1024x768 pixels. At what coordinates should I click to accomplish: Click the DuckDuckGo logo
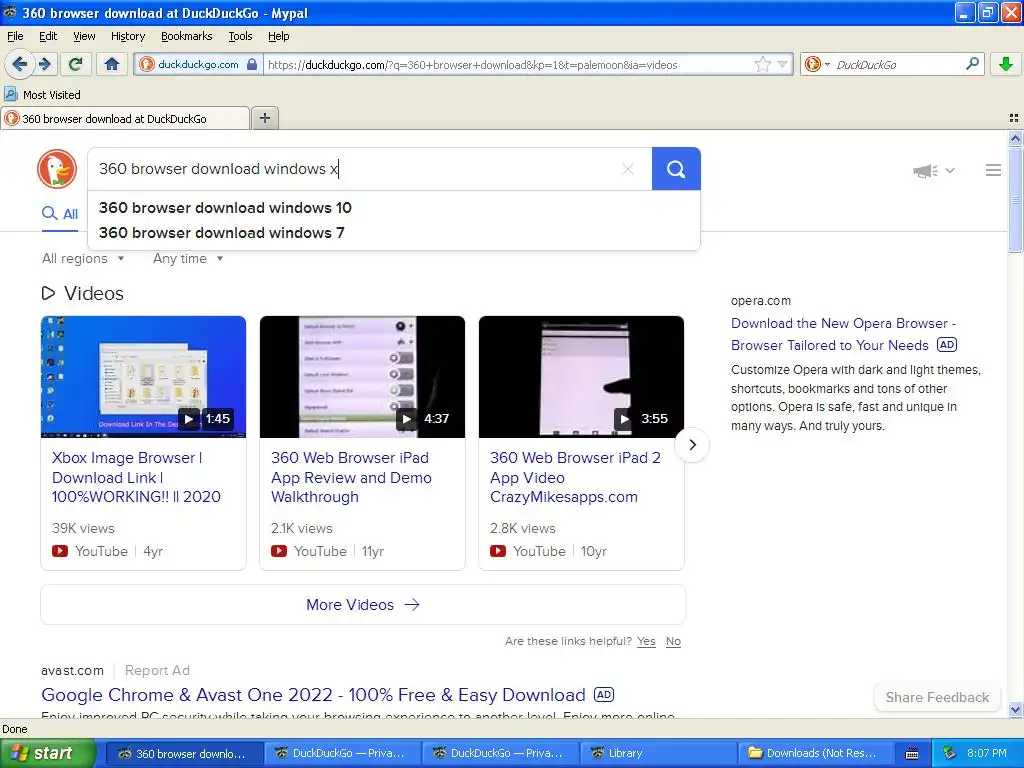pos(57,169)
